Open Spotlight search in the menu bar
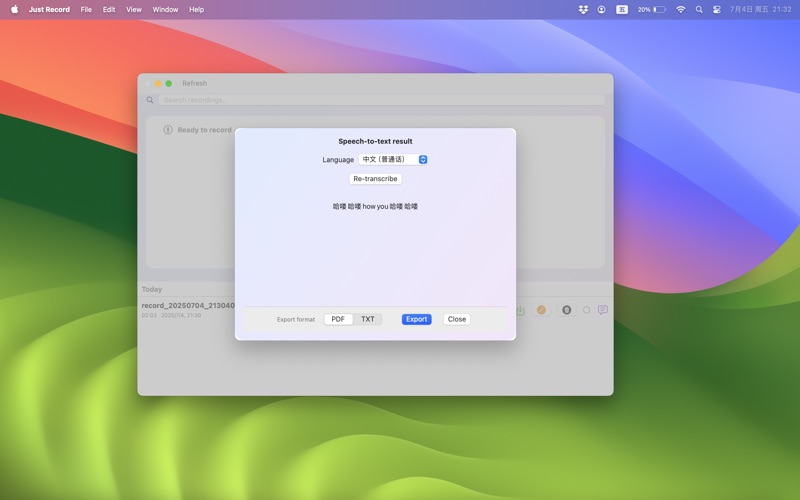800x500 pixels. (x=699, y=9)
